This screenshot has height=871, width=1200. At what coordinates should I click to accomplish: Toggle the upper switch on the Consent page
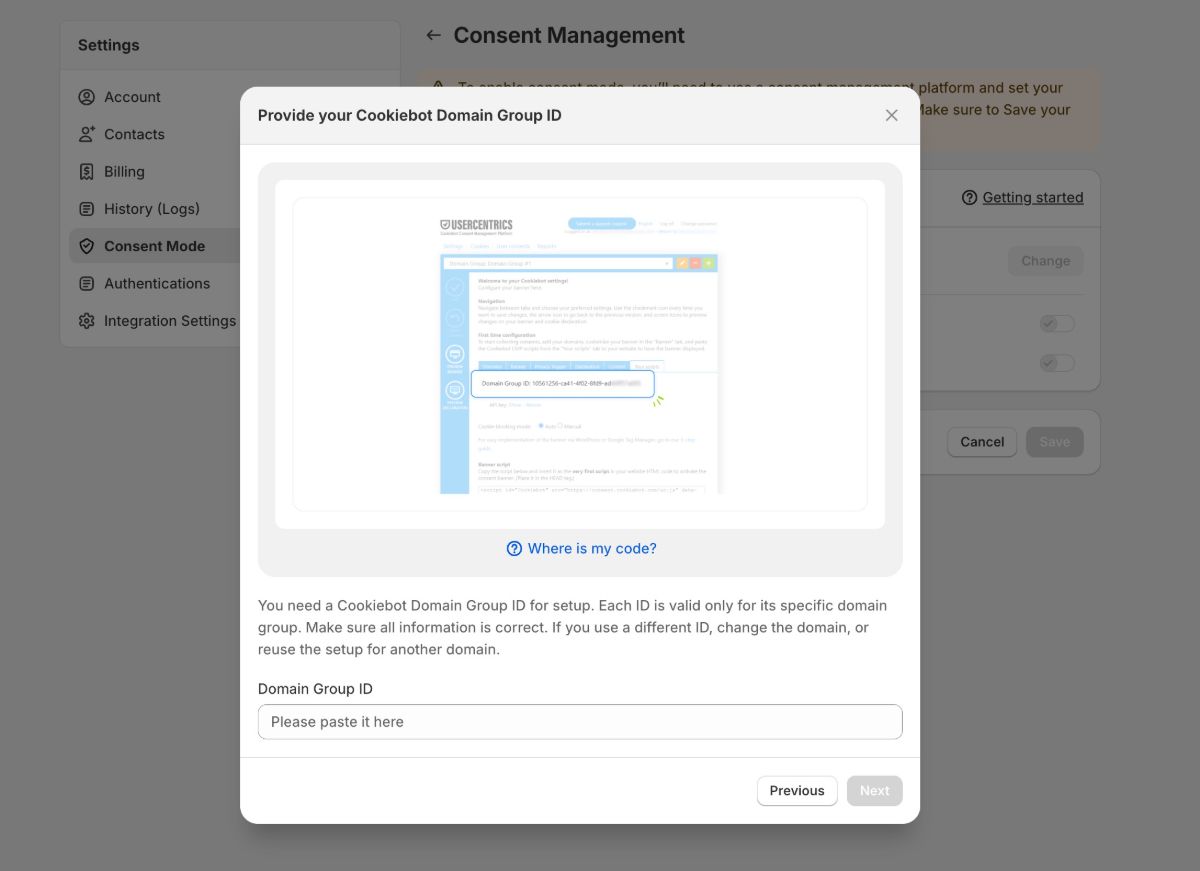1057,324
